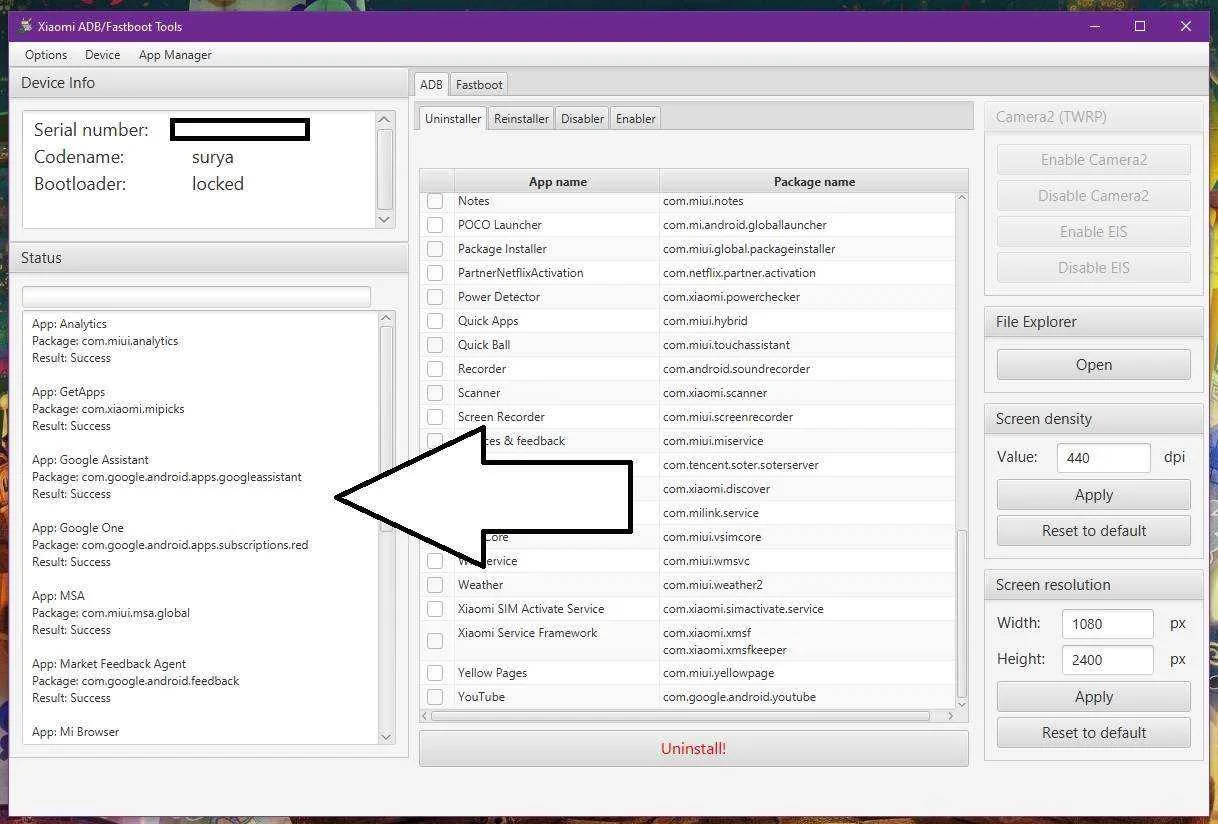
Task: Tick the POCO Launcher checkbox
Action: 435,225
